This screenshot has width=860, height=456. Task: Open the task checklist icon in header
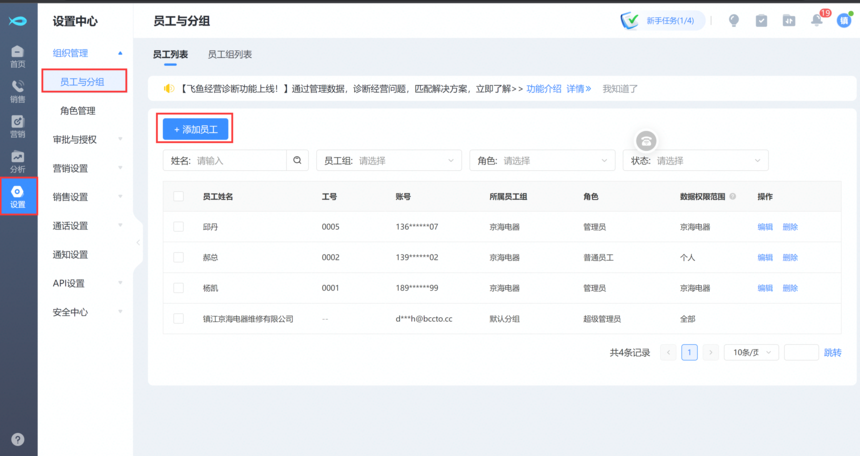(761, 21)
